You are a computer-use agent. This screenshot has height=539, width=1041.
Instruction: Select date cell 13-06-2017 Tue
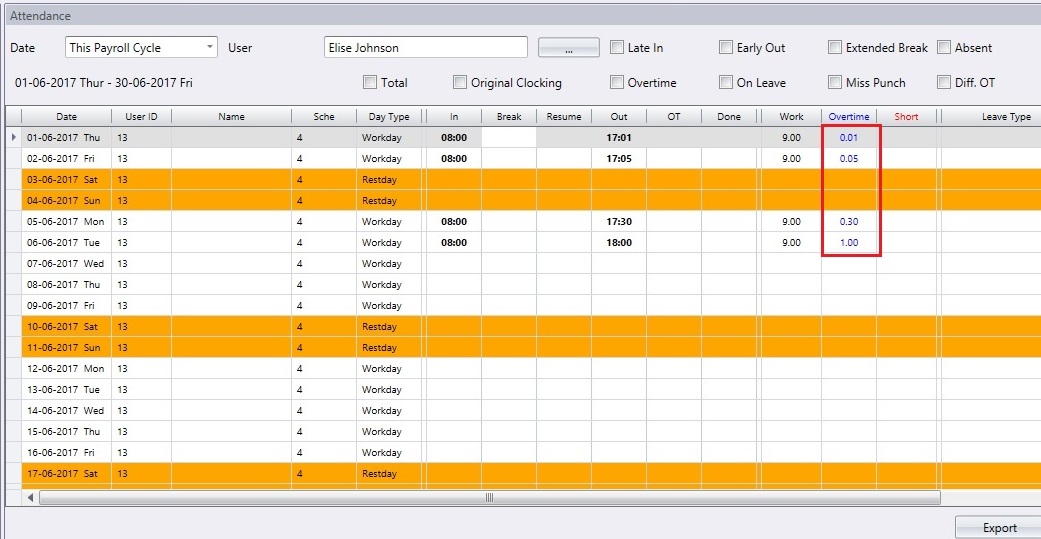(x=66, y=390)
